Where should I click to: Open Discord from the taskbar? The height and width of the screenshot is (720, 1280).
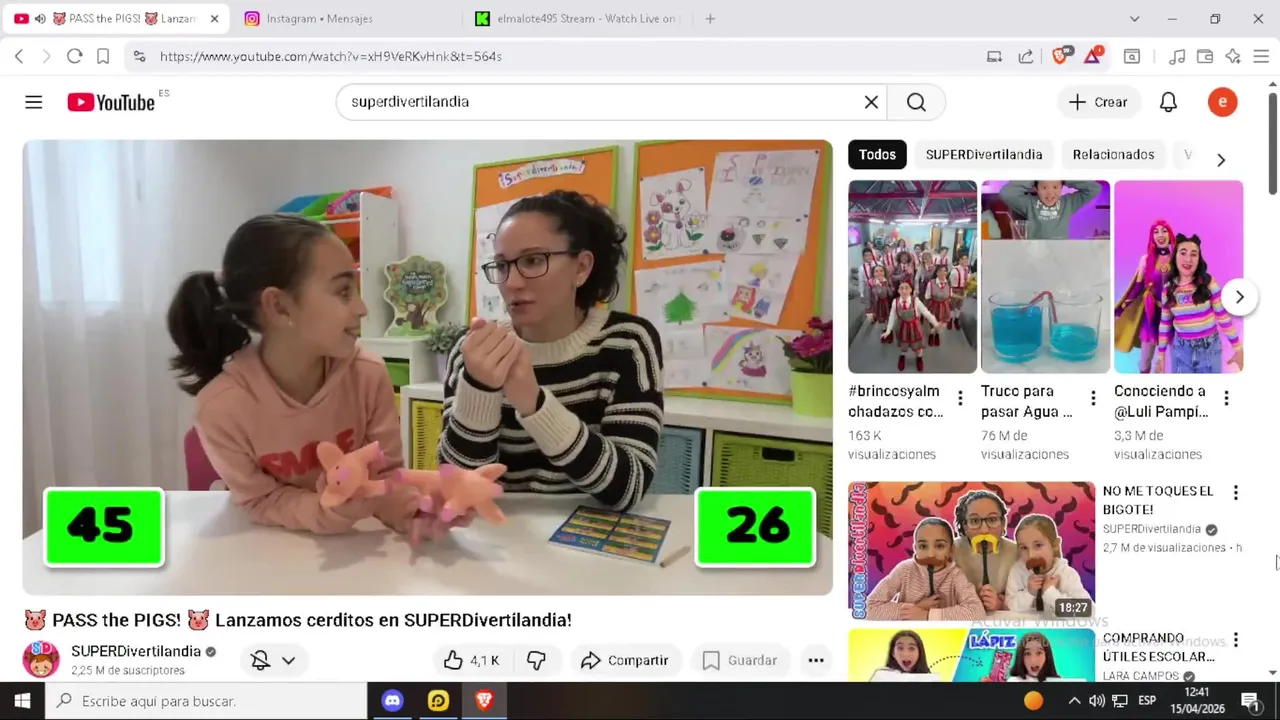tap(392, 701)
